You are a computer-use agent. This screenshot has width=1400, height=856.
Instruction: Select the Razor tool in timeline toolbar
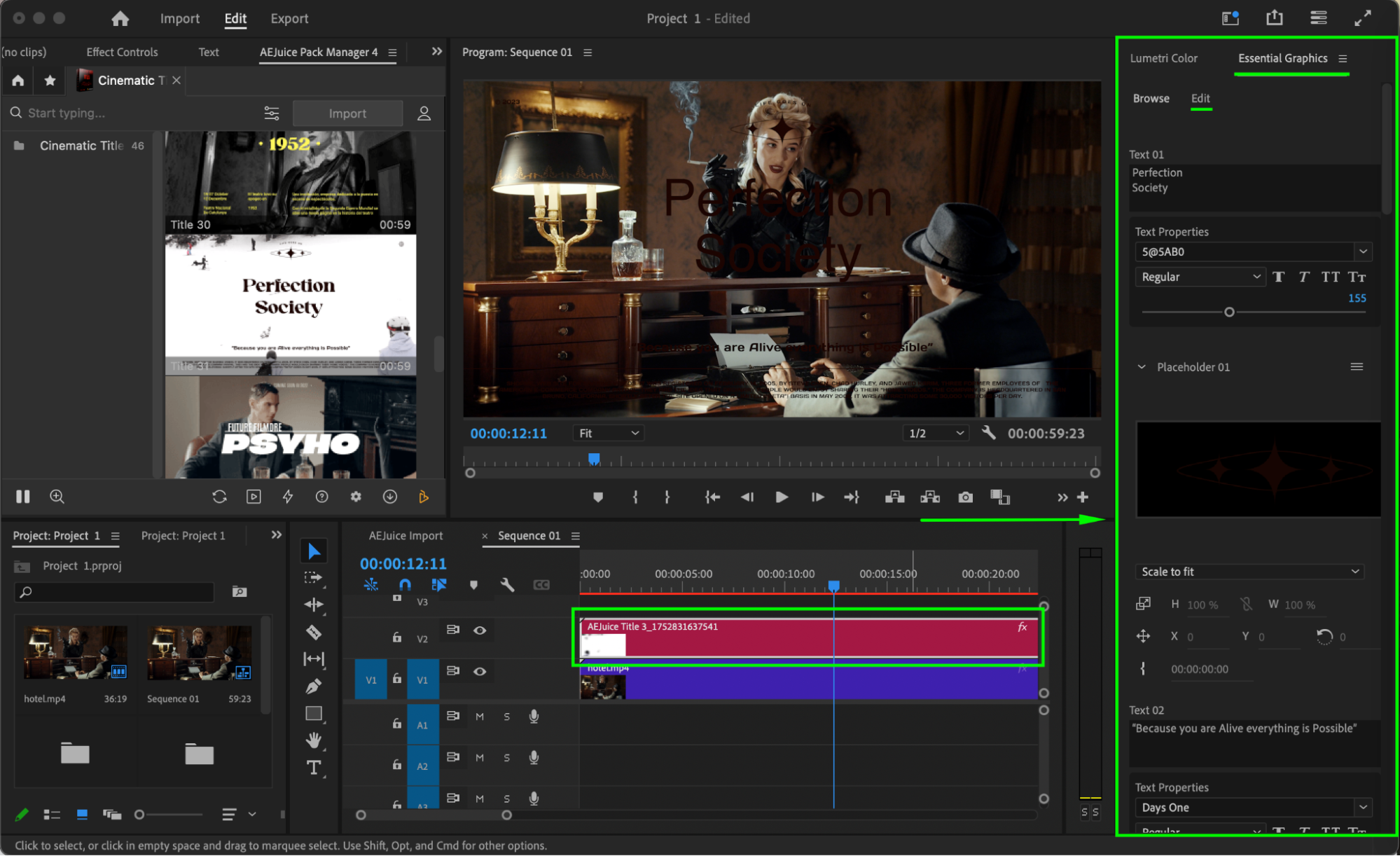click(x=314, y=632)
